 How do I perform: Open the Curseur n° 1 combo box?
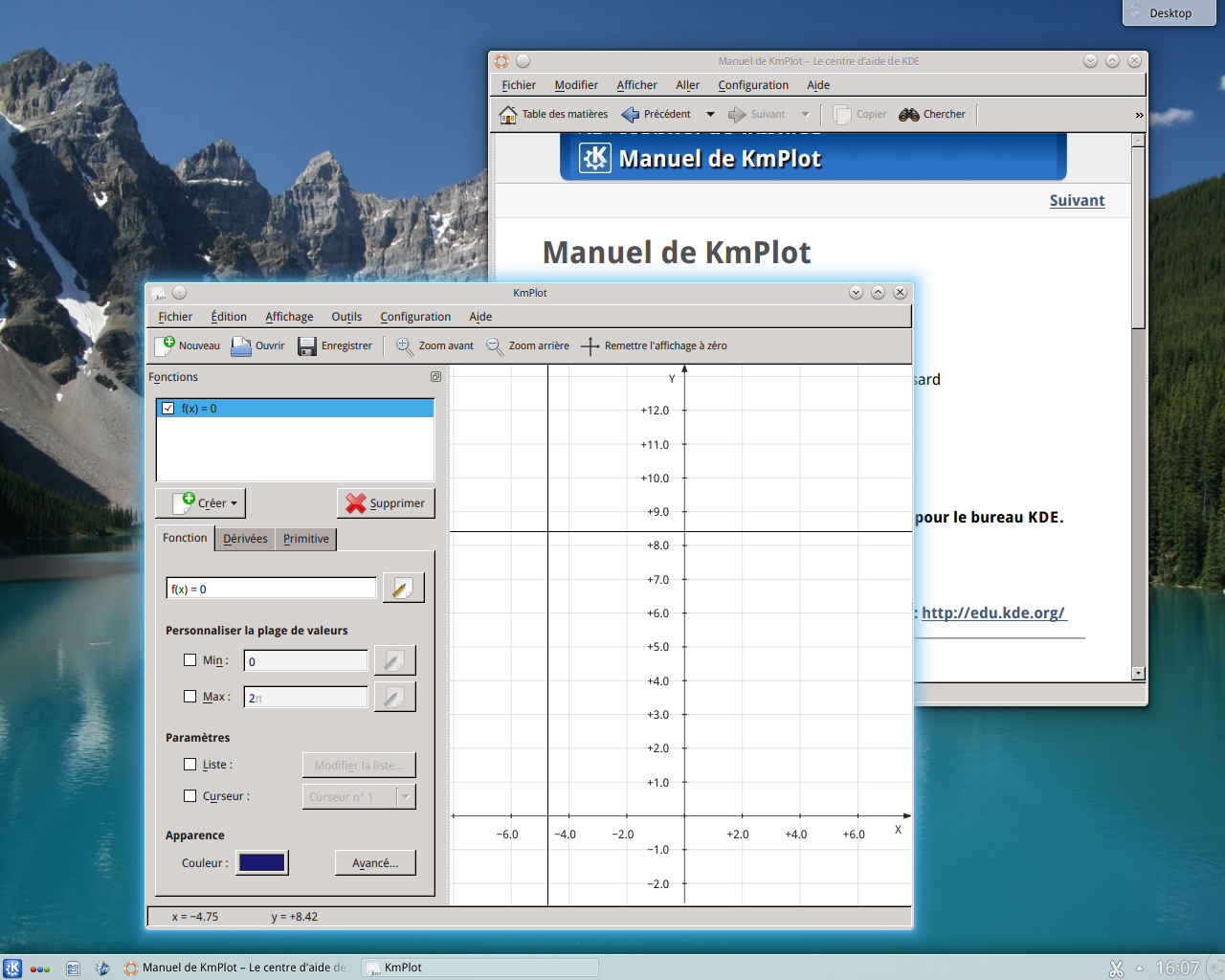point(359,796)
